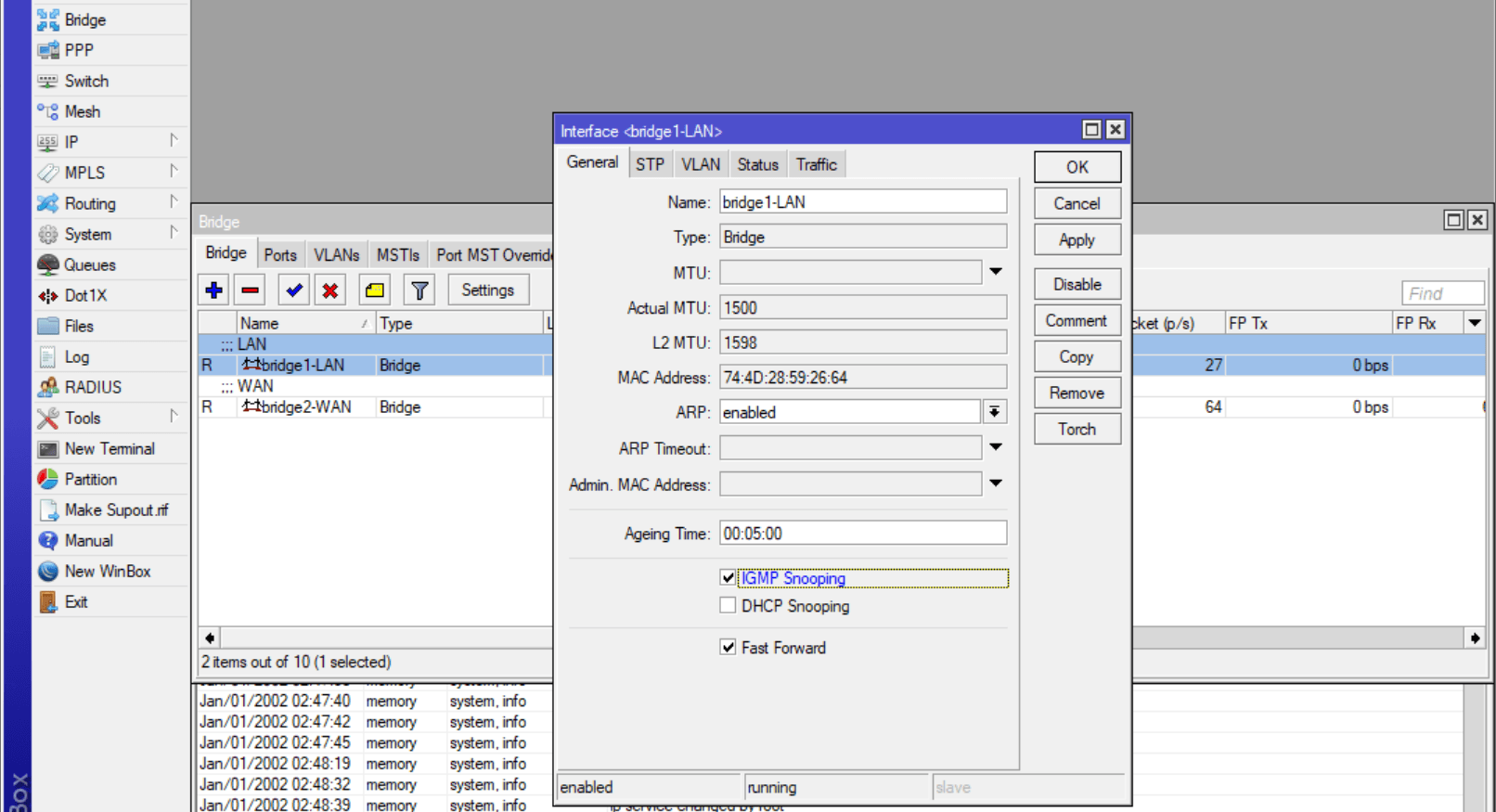Click the Apply button
Image resolution: width=1496 pixels, height=812 pixels.
(1077, 239)
